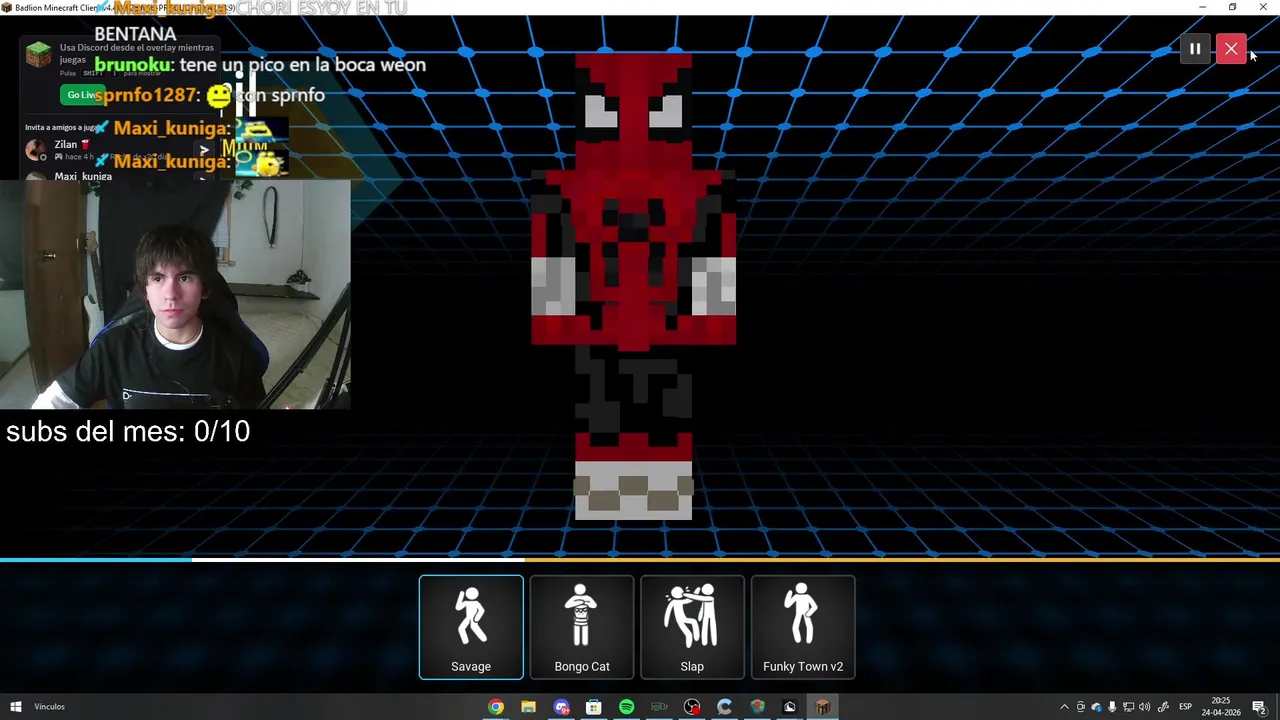Open Google Chrome from the taskbar
The width and height of the screenshot is (1280, 720).
(496, 707)
